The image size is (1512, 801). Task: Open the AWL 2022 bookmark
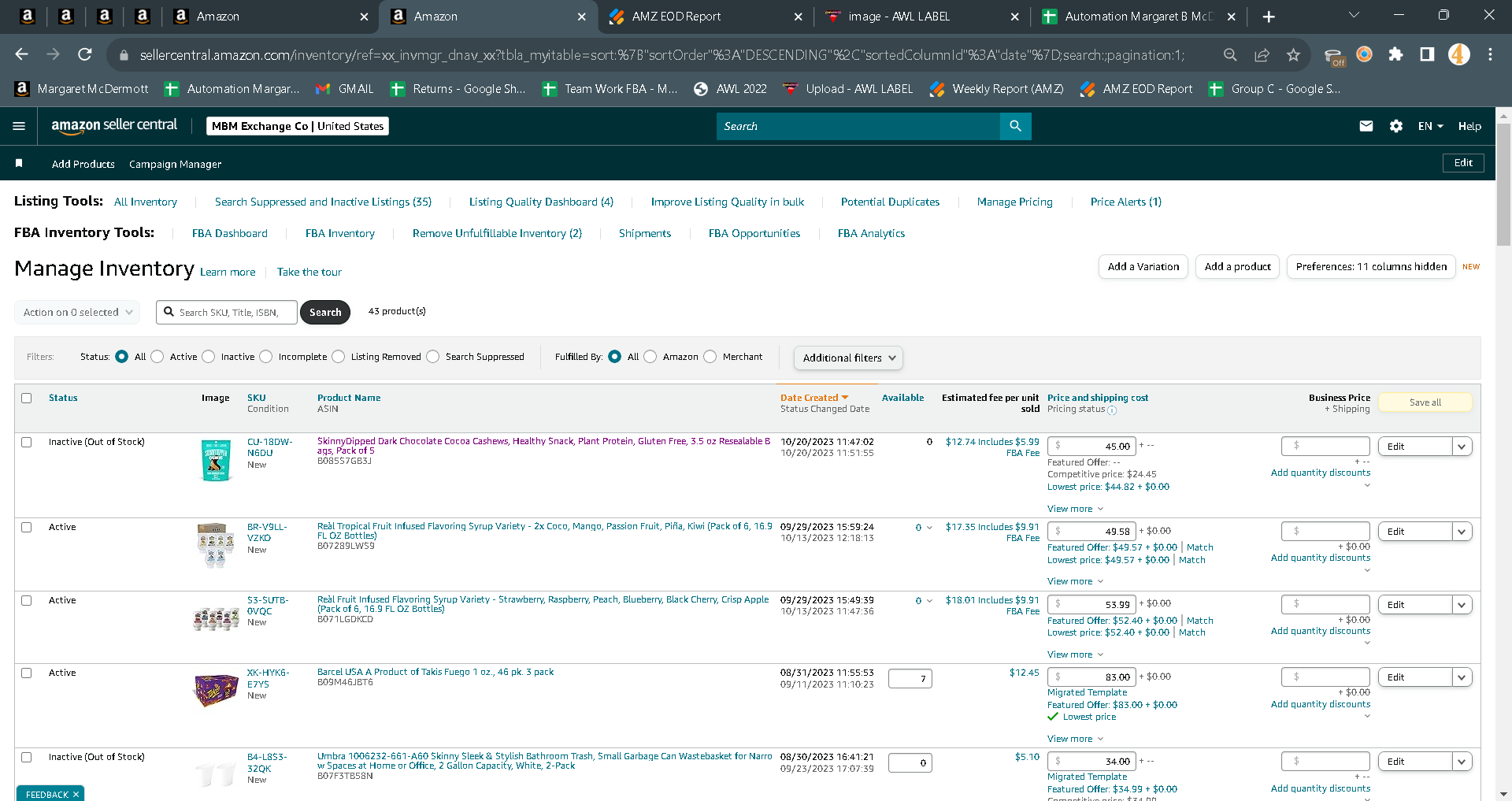point(730,89)
